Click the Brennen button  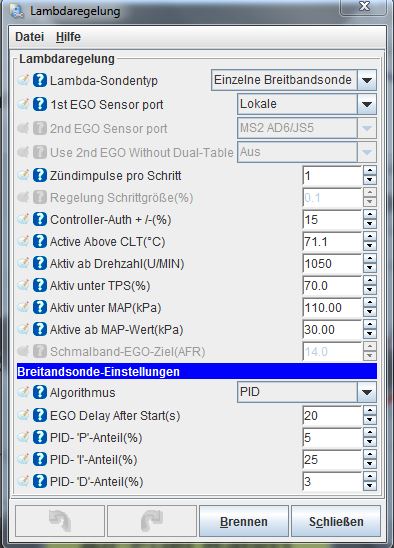244,521
